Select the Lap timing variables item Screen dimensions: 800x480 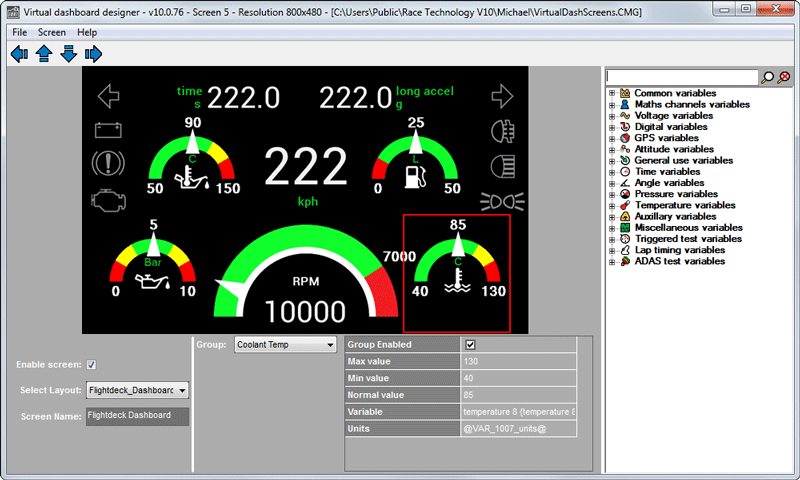coord(679,250)
